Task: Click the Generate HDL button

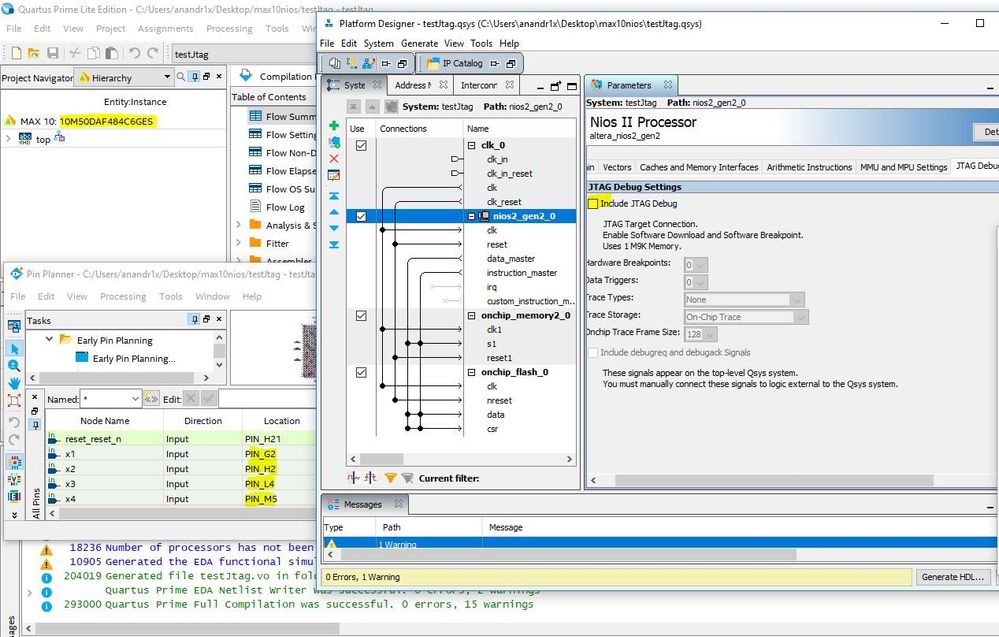Action: point(953,577)
